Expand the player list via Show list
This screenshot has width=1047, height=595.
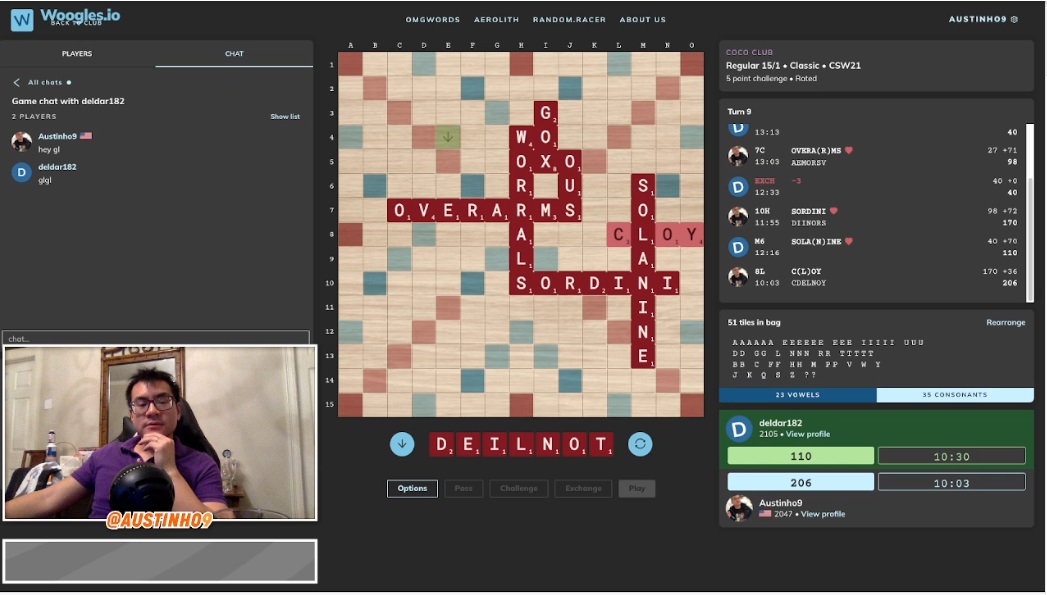pos(285,117)
